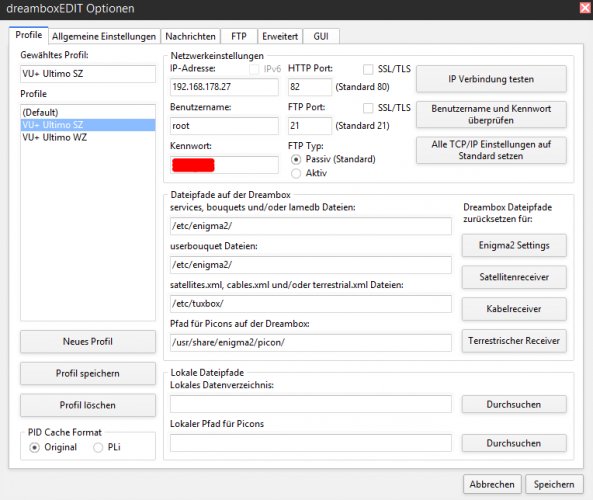Create a Neues Profil
Viewport: 593px width, 500px height.
point(88,342)
